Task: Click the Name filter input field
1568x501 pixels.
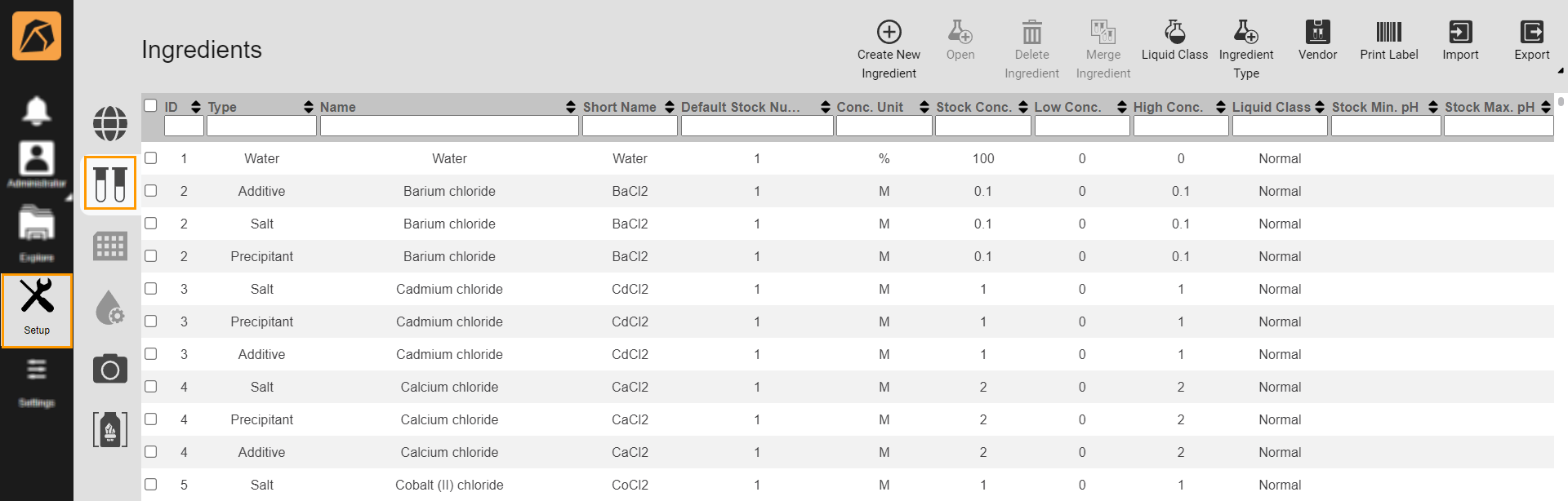Action: click(449, 126)
